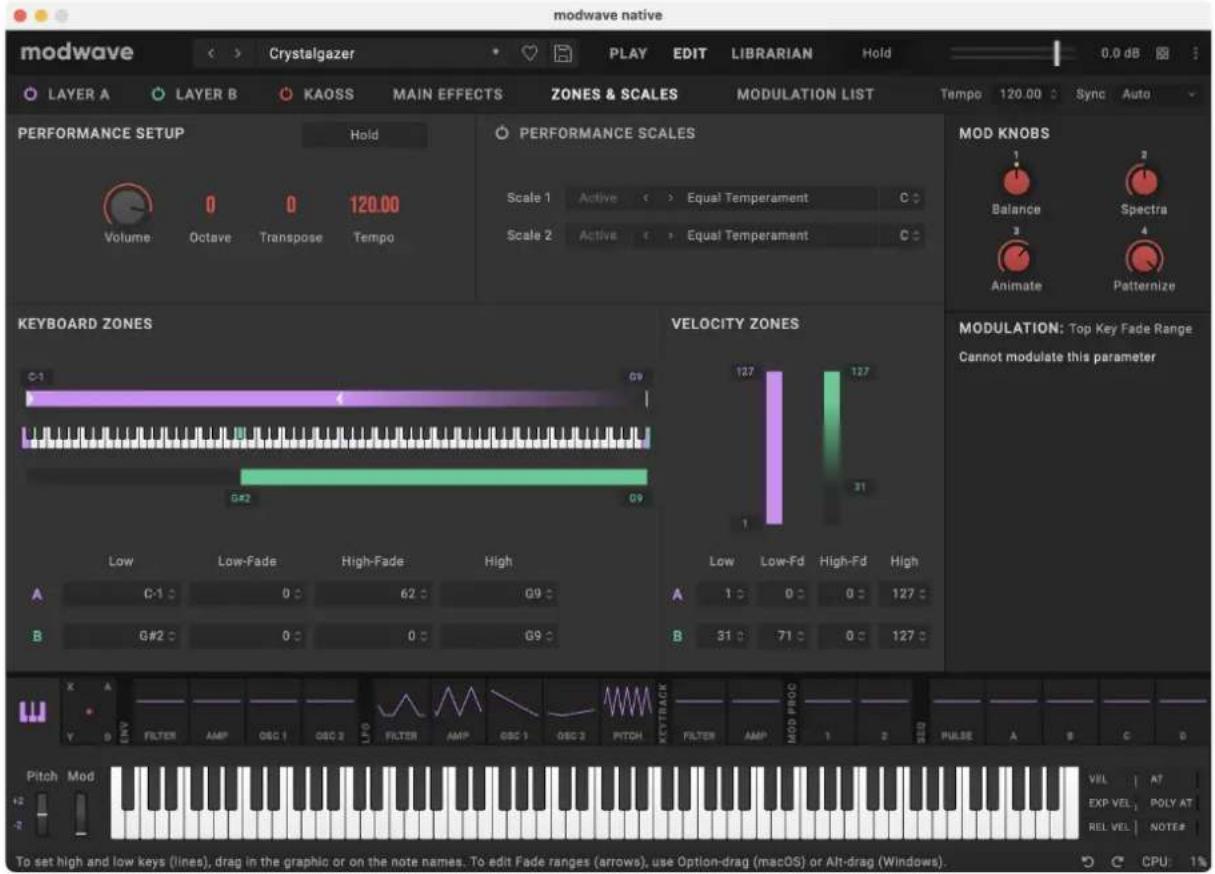This screenshot has width=1215, height=874.
Task: Open the three-dot options menu
Action: coord(1195,54)
